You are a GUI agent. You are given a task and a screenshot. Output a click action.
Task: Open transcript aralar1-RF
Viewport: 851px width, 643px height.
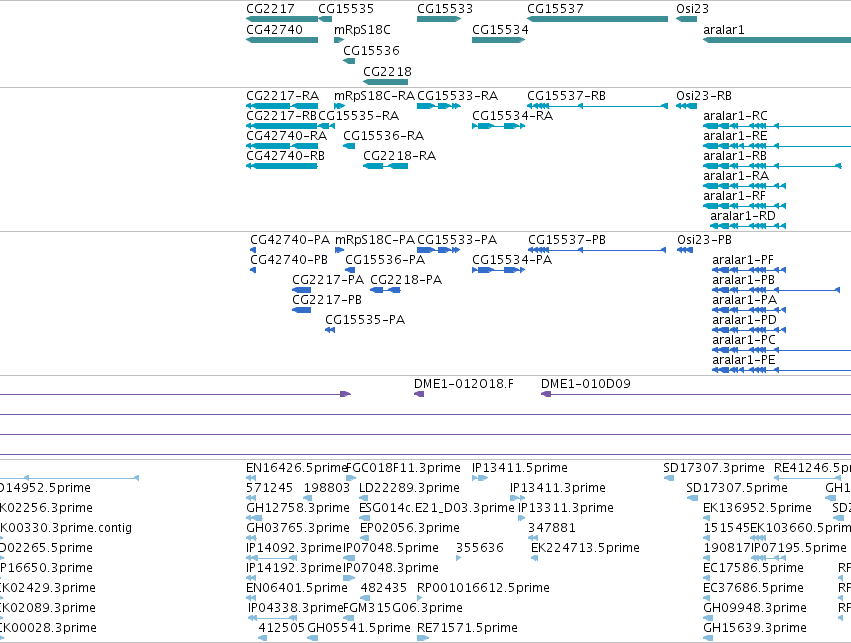point(734,196)
